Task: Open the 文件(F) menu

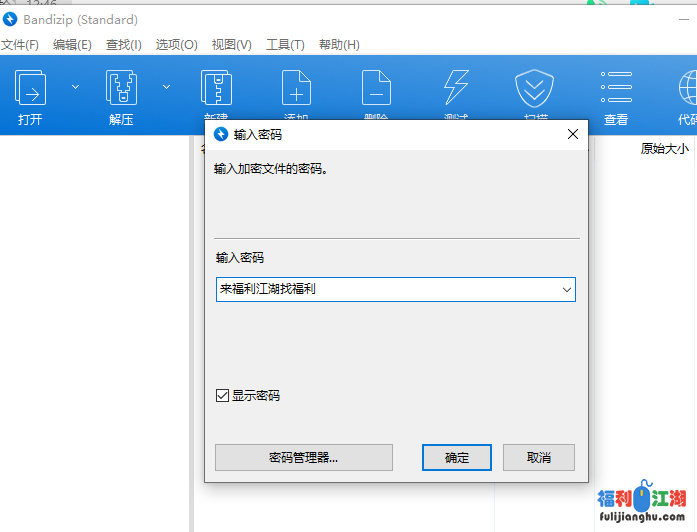Action: point(20,45)
